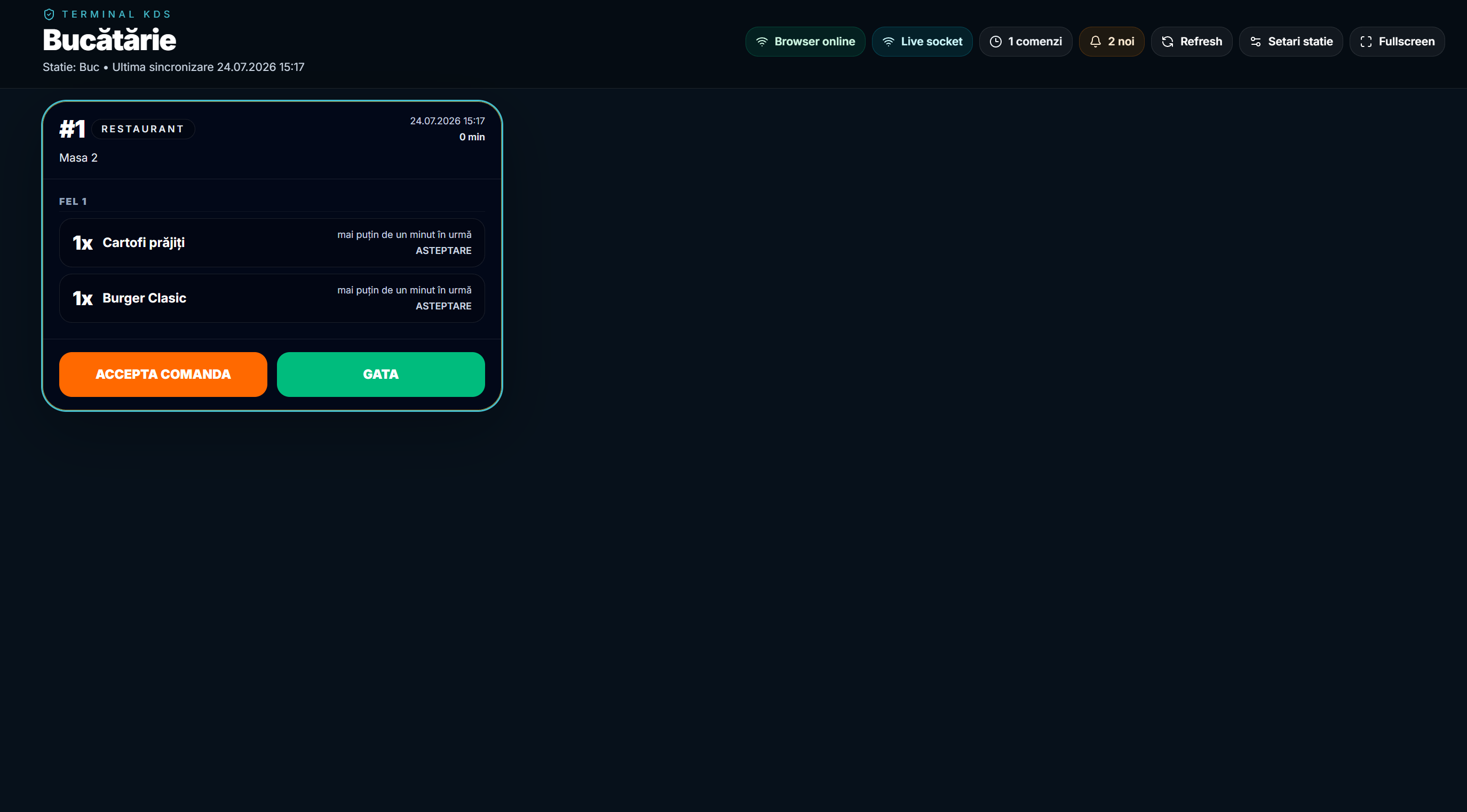Screen dimensions: 1467x812
Task: Click the wifi icon in Live socket
Action: tap(889, 42)
